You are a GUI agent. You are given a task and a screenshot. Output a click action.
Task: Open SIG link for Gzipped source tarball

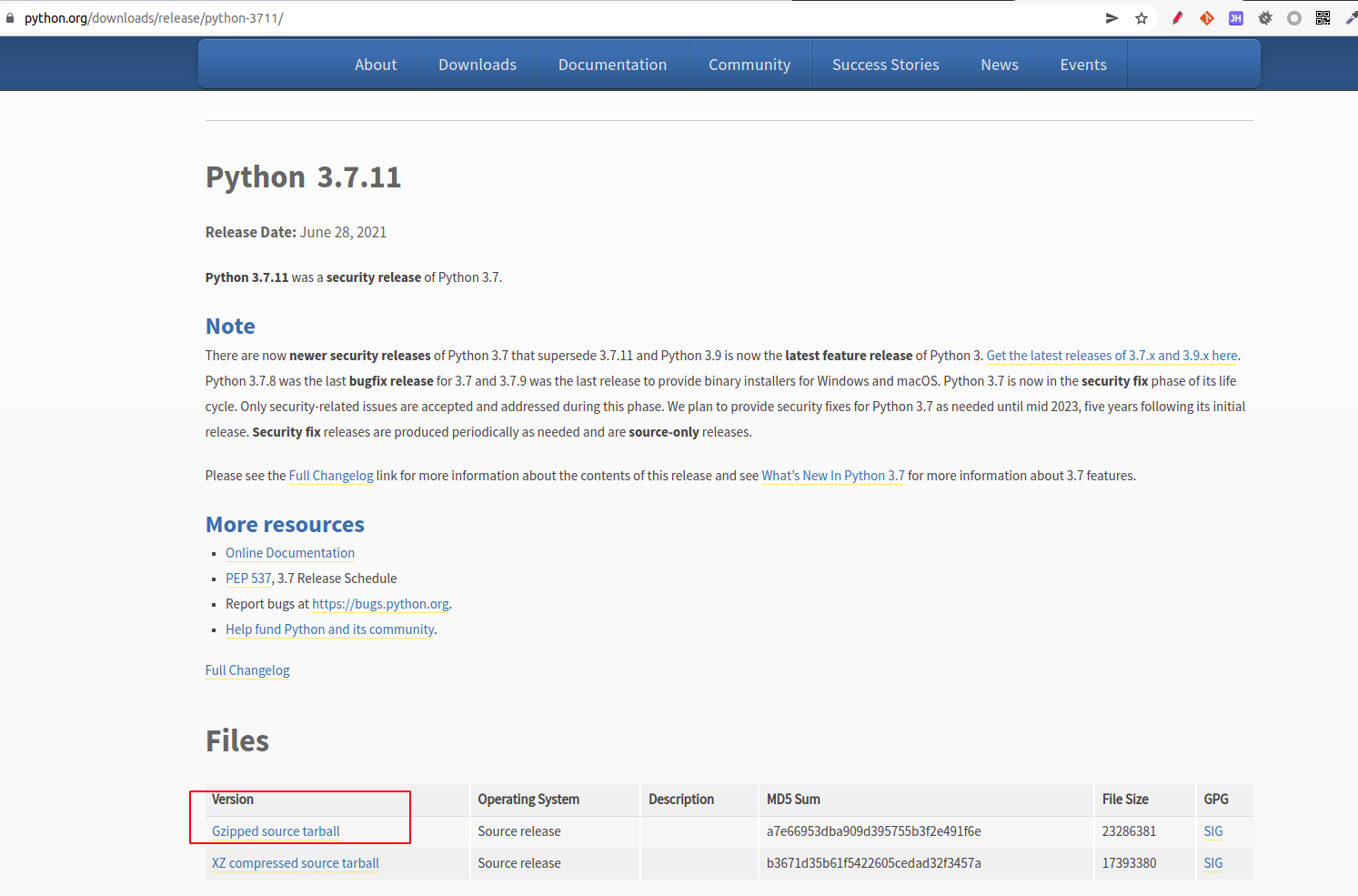[x=1213, y=831]
